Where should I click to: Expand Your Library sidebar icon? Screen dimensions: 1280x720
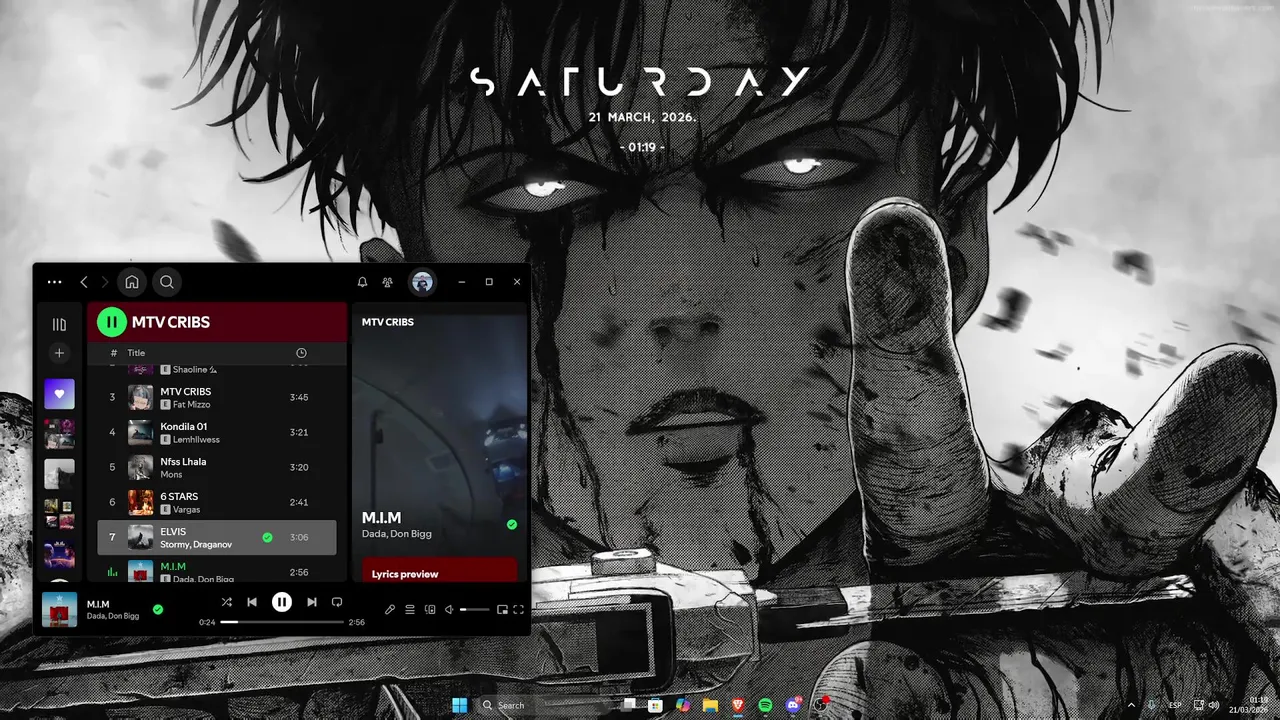coord(59,324)
